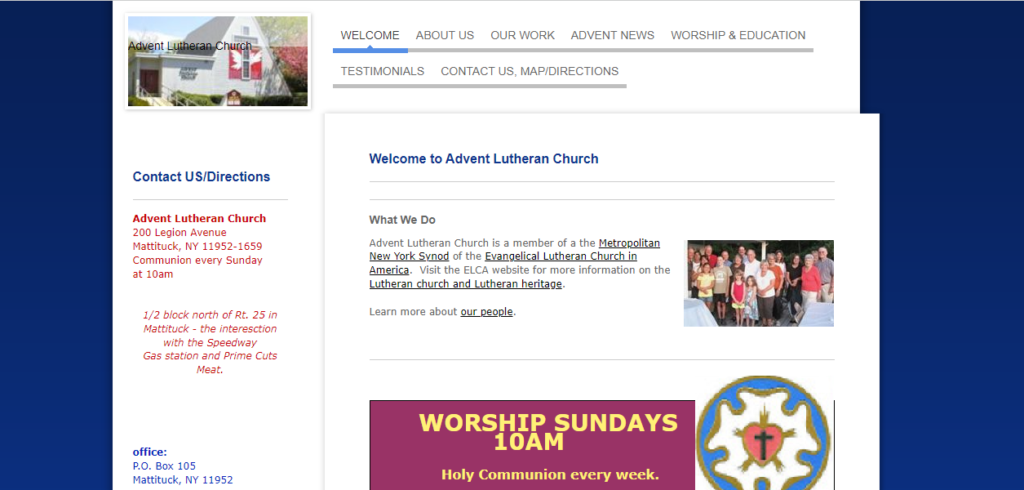Open the Welcome menu item
Viewport: 1024px width, 490px height.
369,35
